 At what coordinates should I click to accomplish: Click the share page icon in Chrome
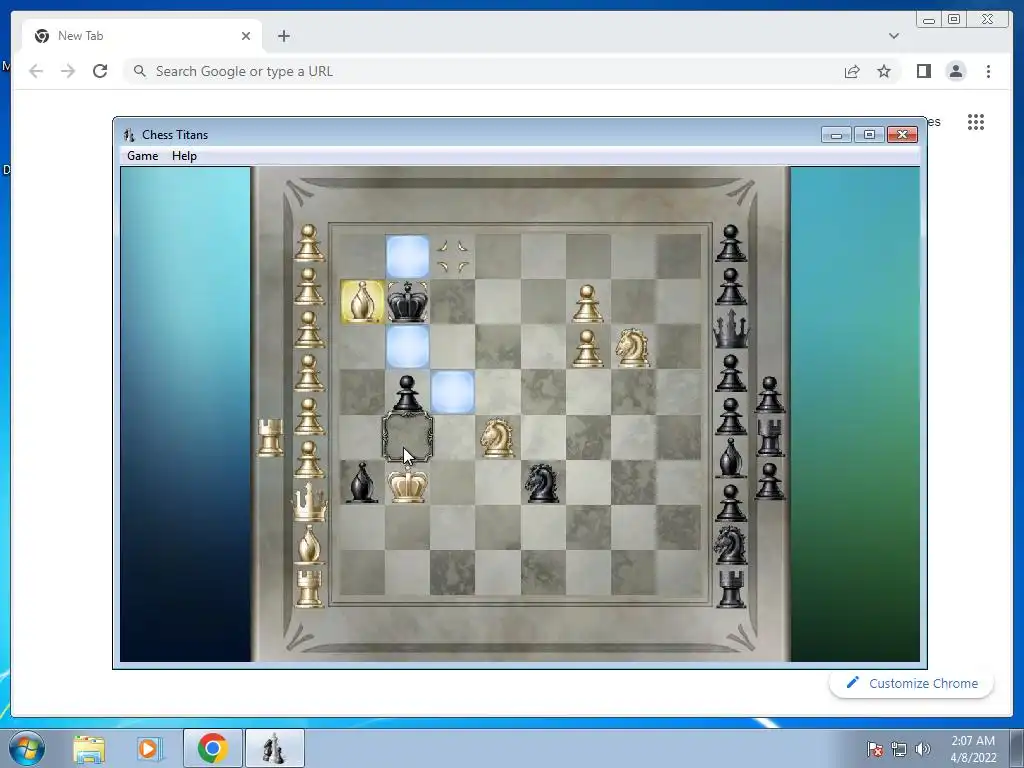tap(852, 71)
